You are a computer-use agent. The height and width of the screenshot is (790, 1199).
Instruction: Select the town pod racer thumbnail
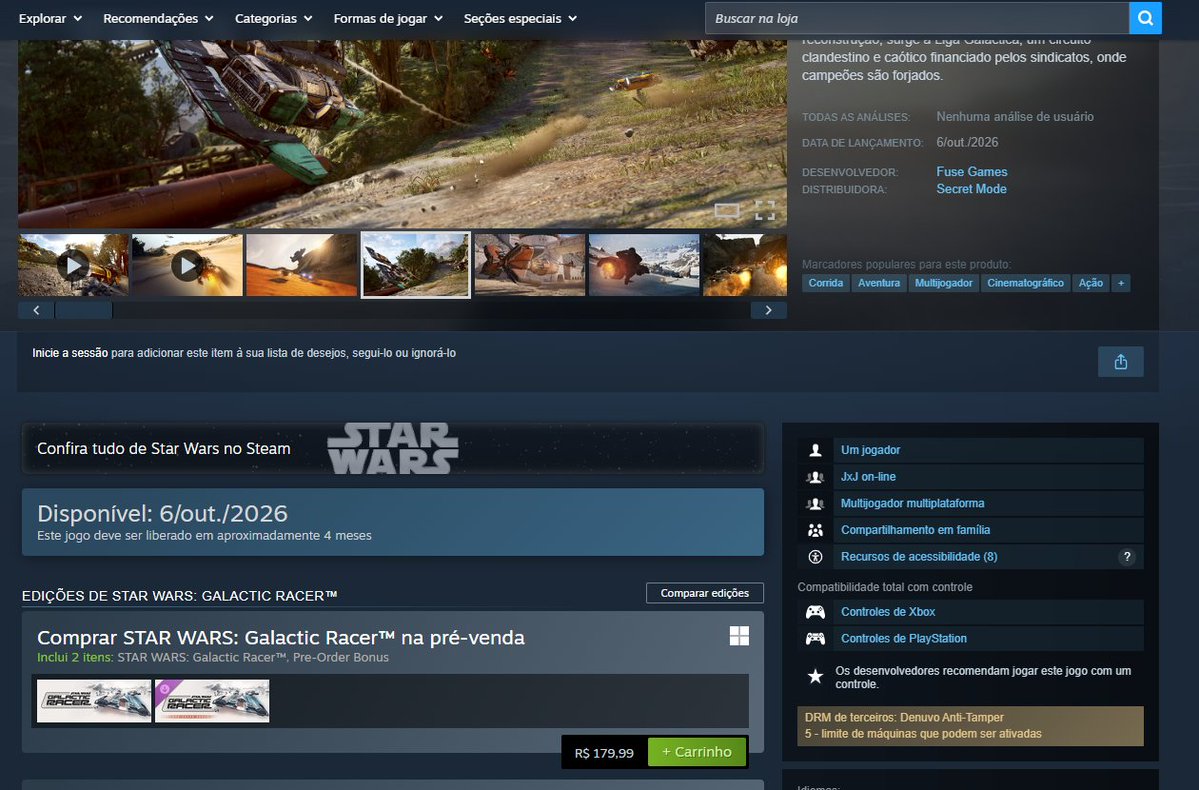tap(530, 265)
